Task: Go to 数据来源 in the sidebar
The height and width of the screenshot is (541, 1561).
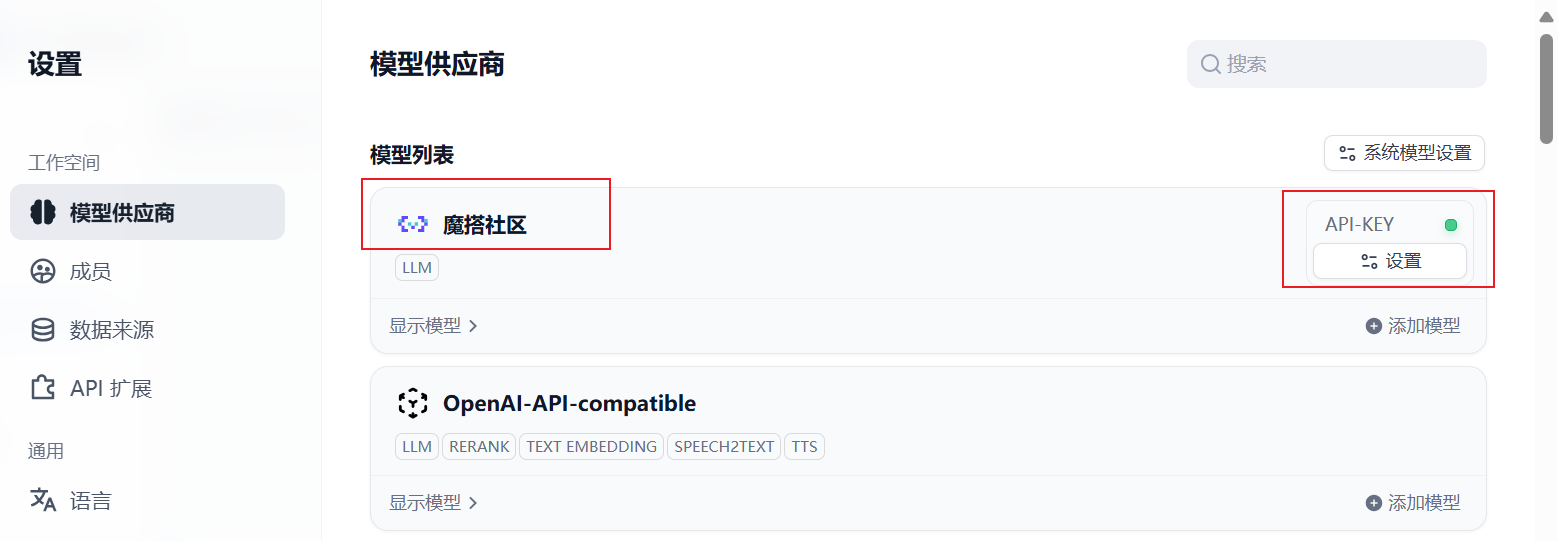Action: point(147,329)
